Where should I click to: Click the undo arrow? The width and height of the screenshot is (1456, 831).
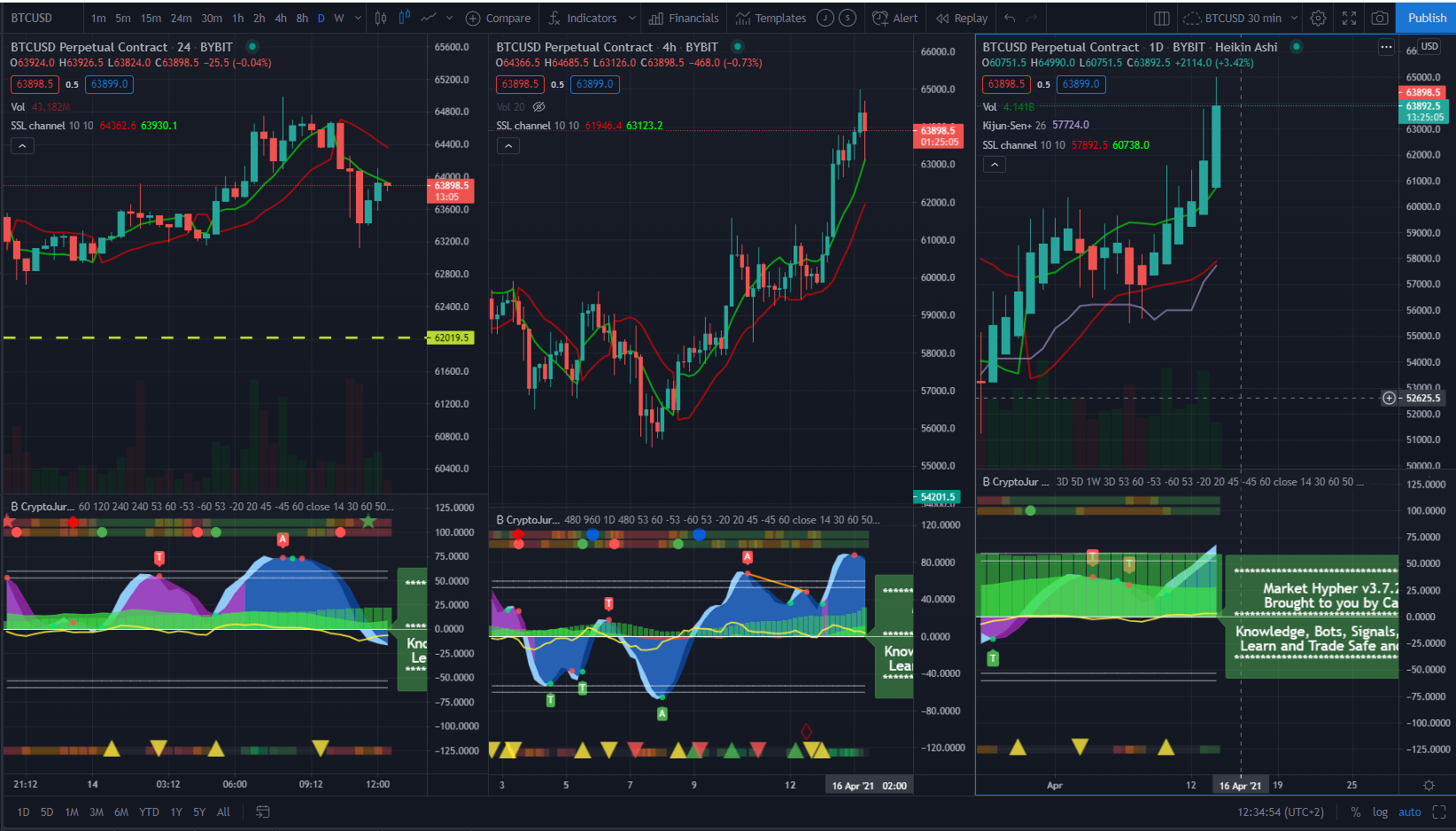(1010, 18)
